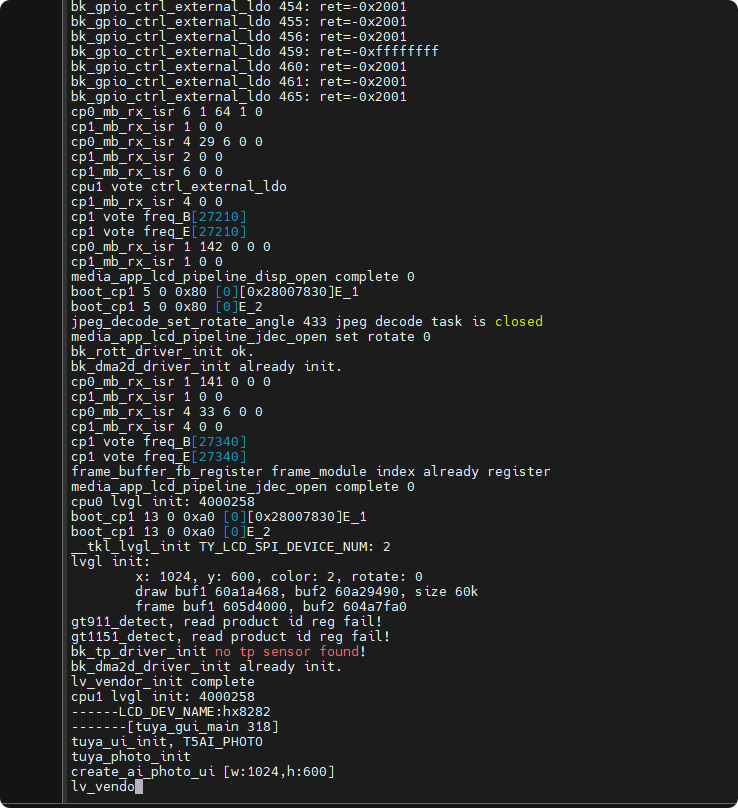Screen dimensions: 738x808
Task: Click the 'tuya_photo_init' line
Action: point(131,756)
